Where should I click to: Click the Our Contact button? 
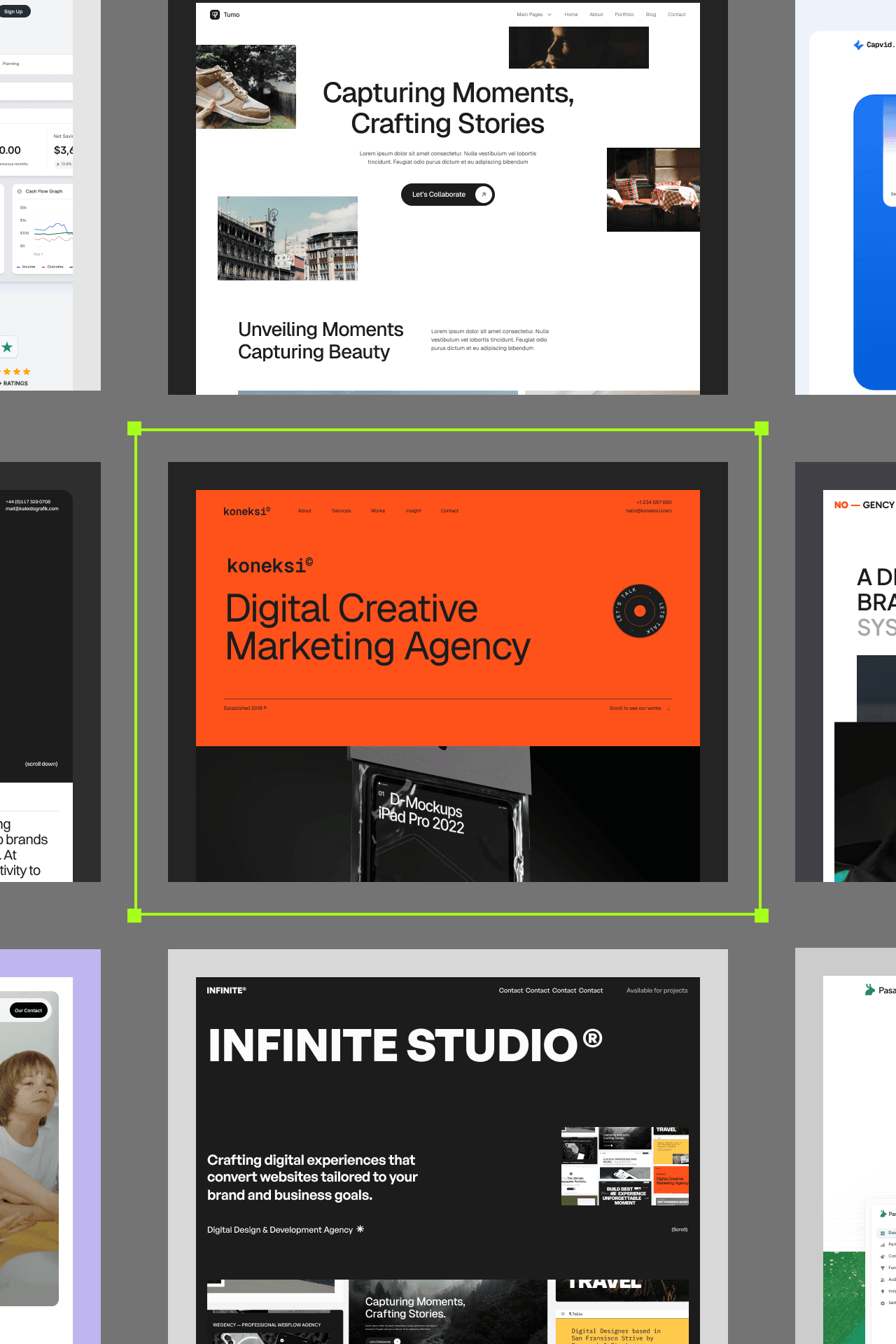pyautogui.click(x=28, y=1010)
